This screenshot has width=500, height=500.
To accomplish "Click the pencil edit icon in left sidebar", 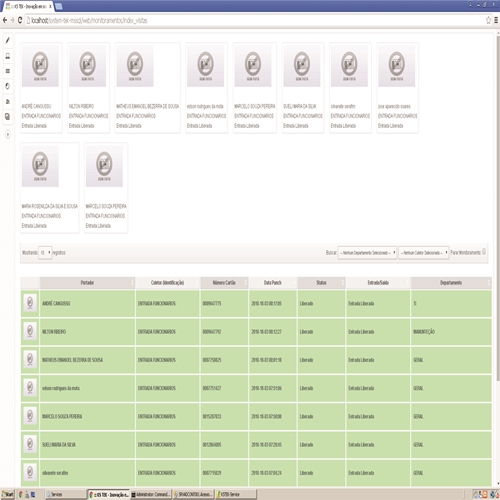I will (8, 41).
